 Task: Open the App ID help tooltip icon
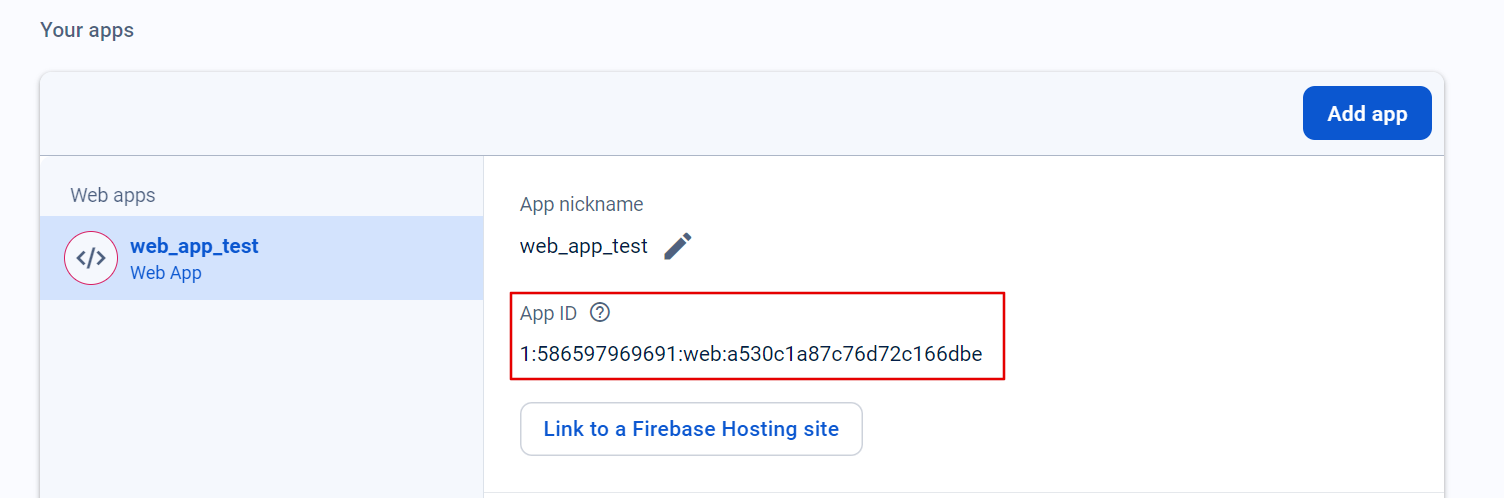click(x=600, y=313)
